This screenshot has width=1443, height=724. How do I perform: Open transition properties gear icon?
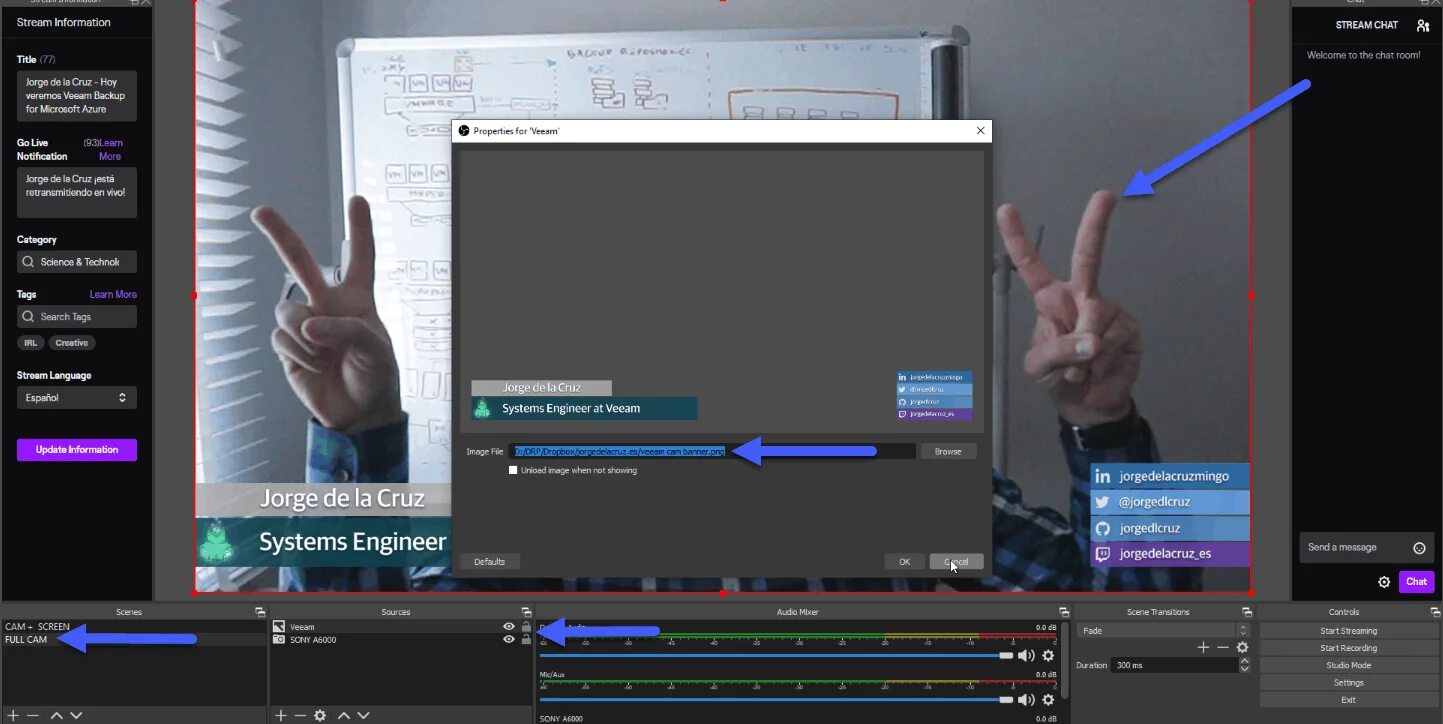(1242, 648)
